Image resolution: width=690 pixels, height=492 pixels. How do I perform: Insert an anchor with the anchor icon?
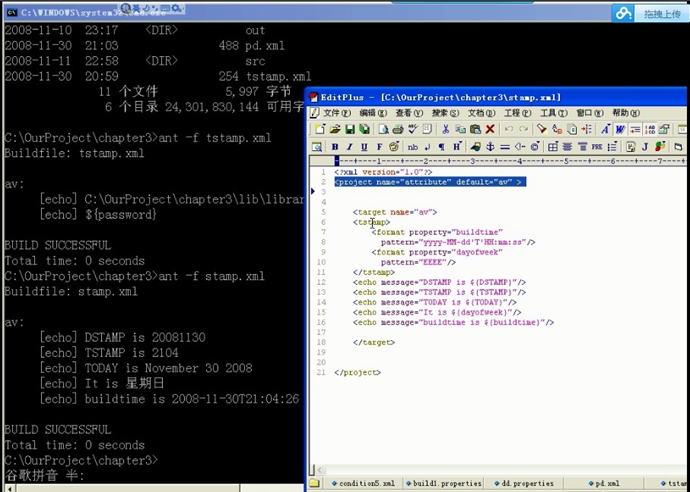pyautogui.click(x=490, y=147)
